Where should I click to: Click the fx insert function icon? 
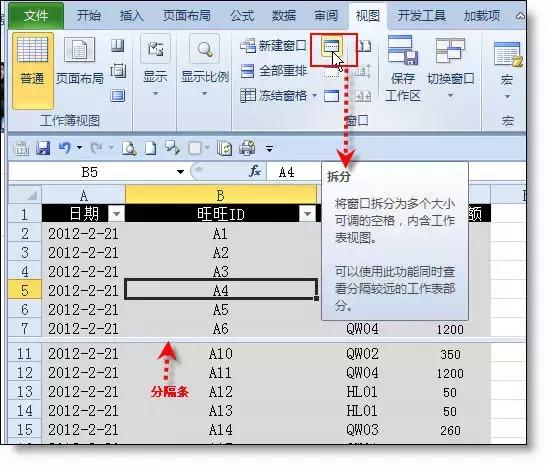(255, 171)
